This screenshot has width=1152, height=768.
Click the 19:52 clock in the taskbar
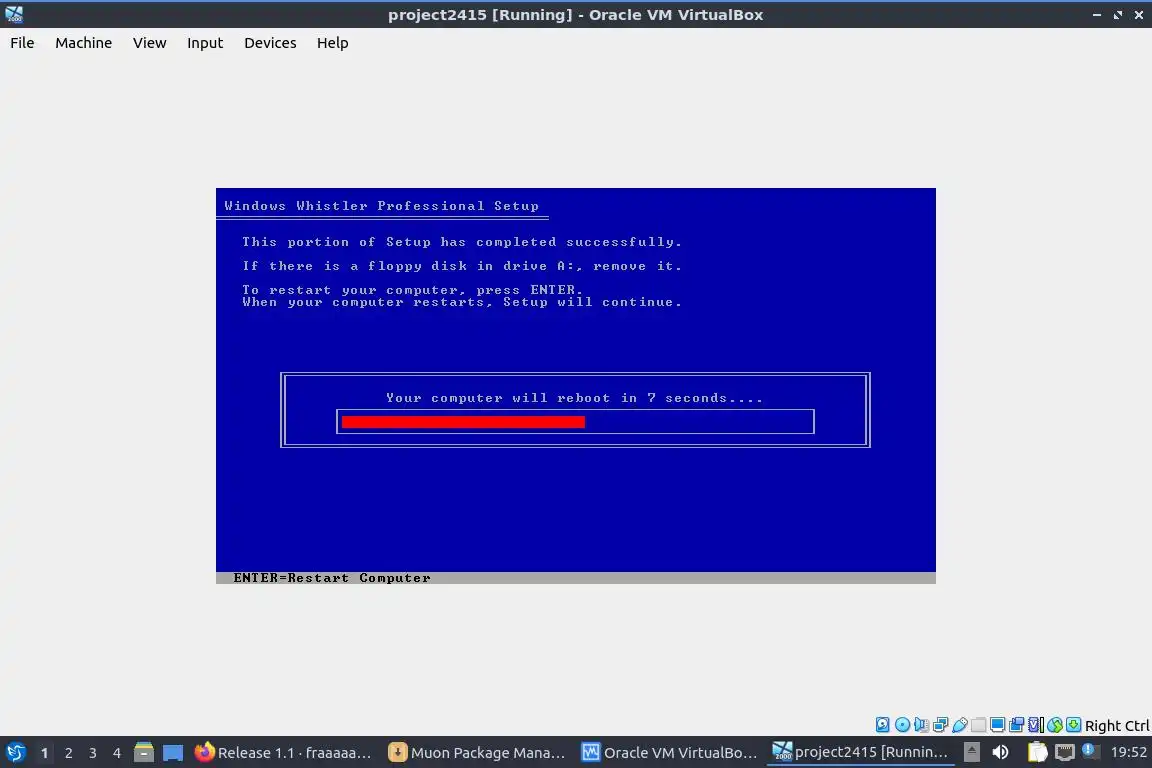(1128, 752)
